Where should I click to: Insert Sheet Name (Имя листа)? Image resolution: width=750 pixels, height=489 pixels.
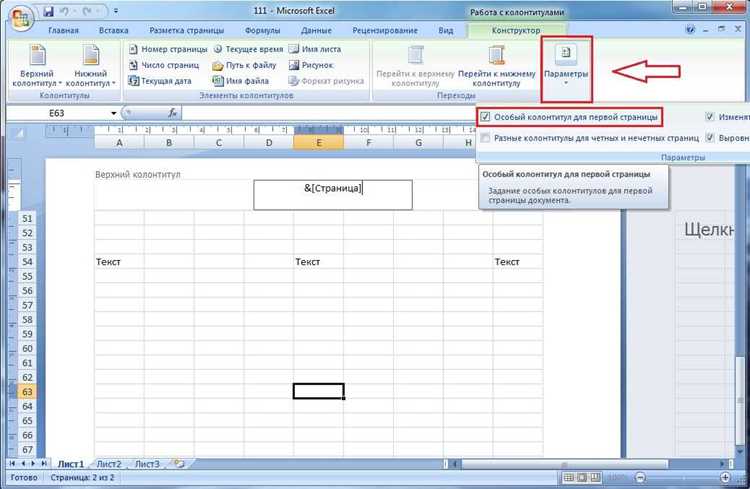(x=315, y=49)
